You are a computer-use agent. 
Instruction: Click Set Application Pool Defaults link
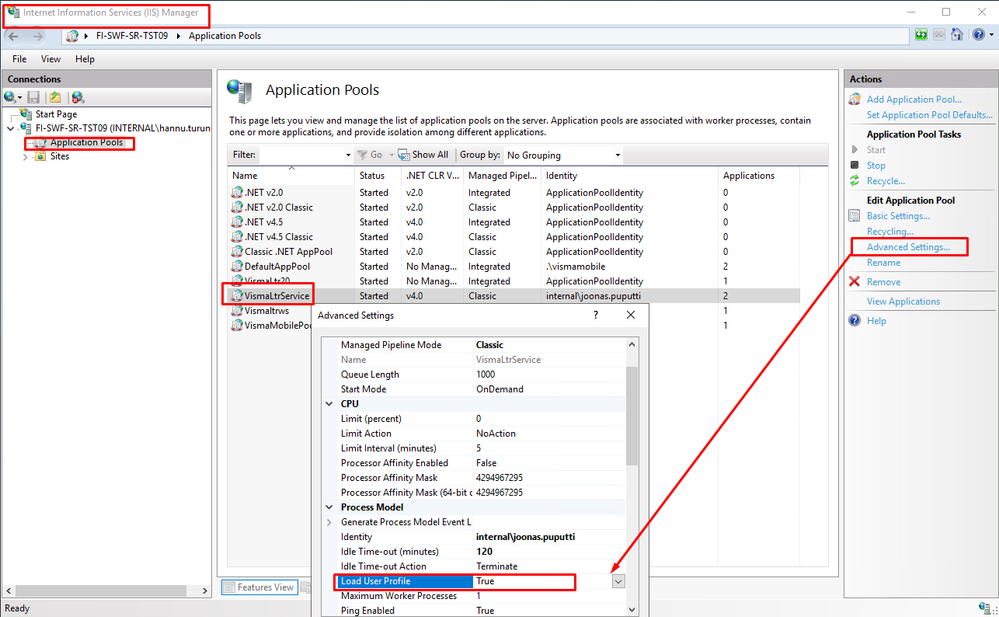[x=930, y=115]
